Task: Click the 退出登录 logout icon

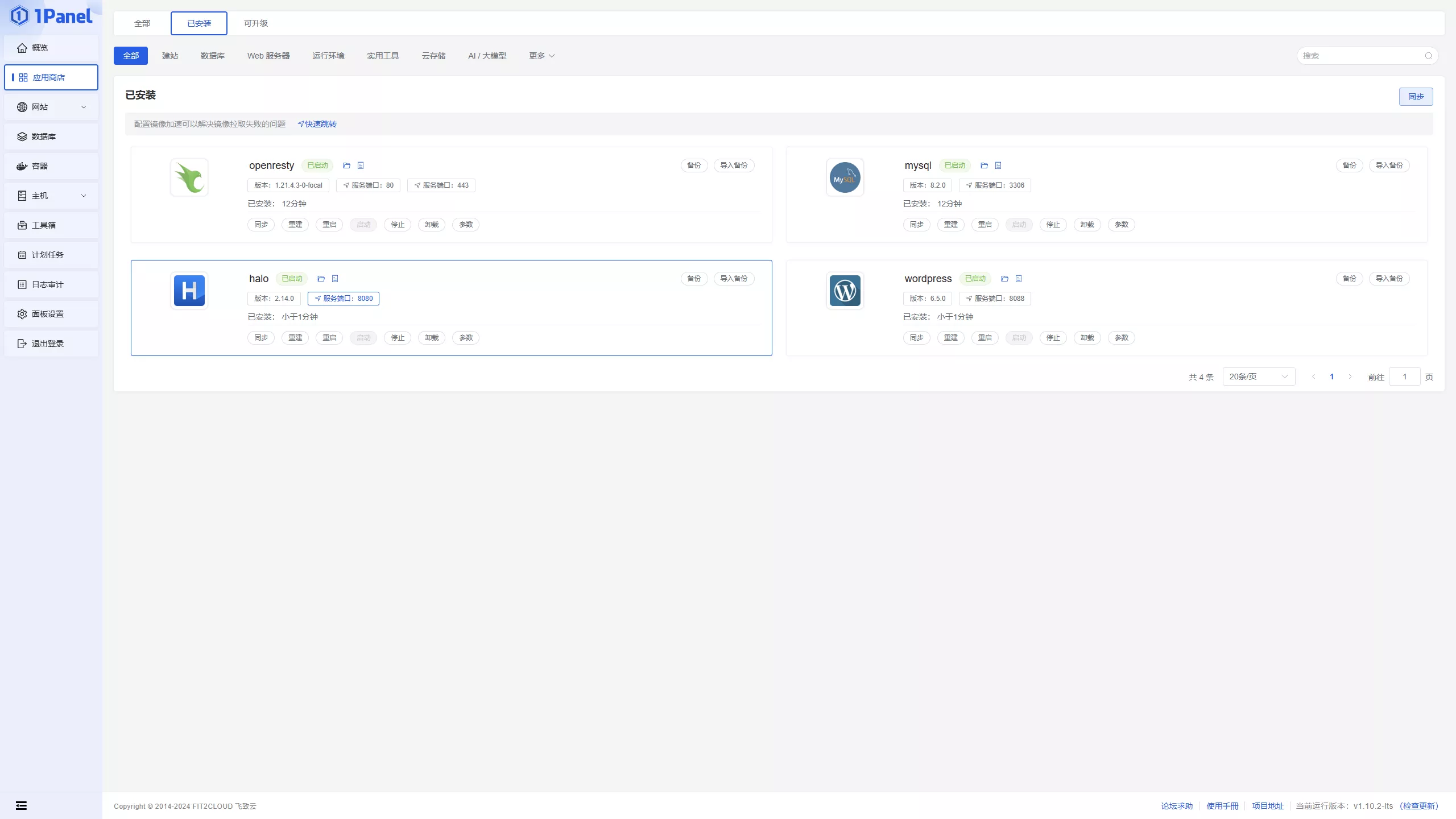Action: (22, 343)
